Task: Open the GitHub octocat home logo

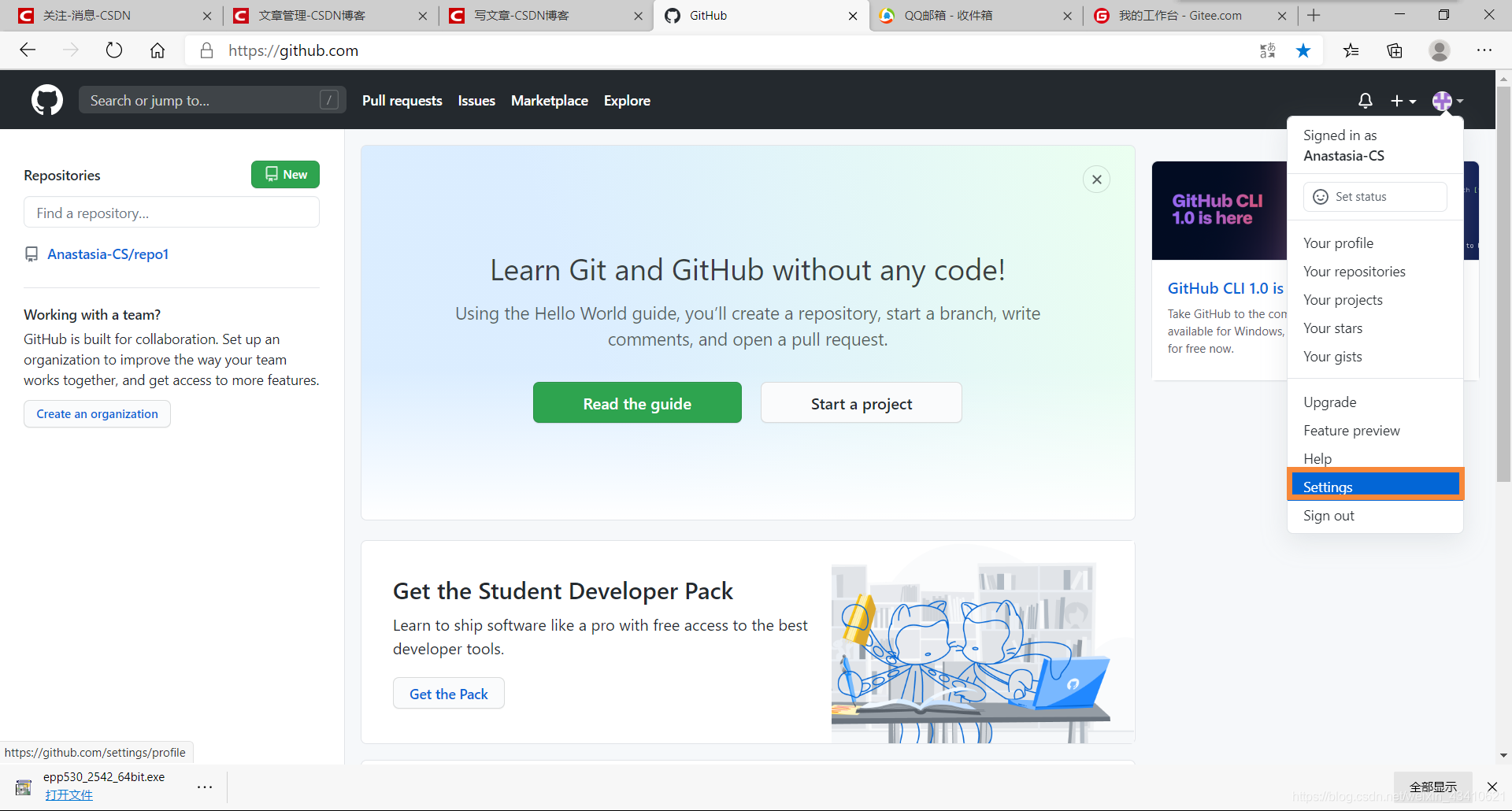Action: point(47,100)
